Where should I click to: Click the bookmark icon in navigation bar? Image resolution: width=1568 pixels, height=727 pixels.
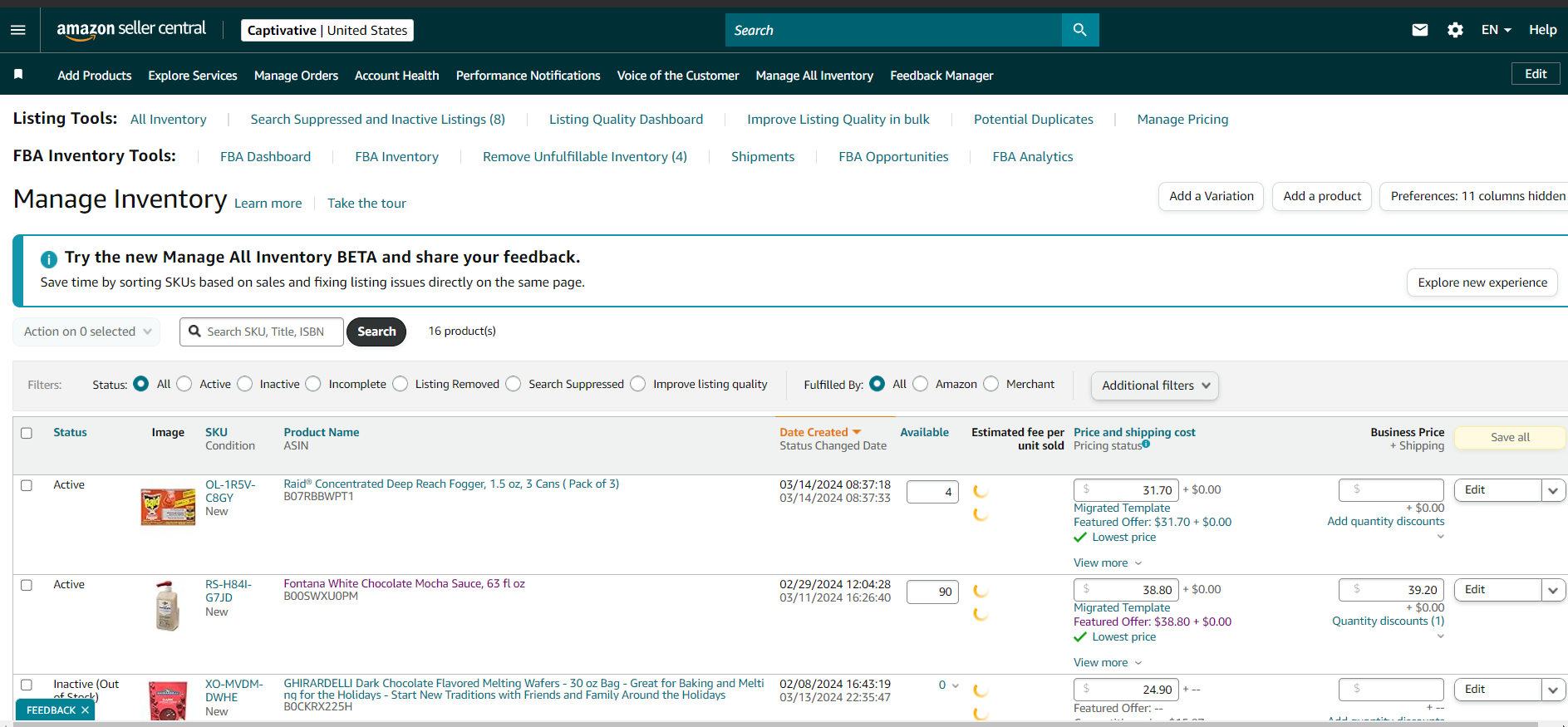pos(18,75)
